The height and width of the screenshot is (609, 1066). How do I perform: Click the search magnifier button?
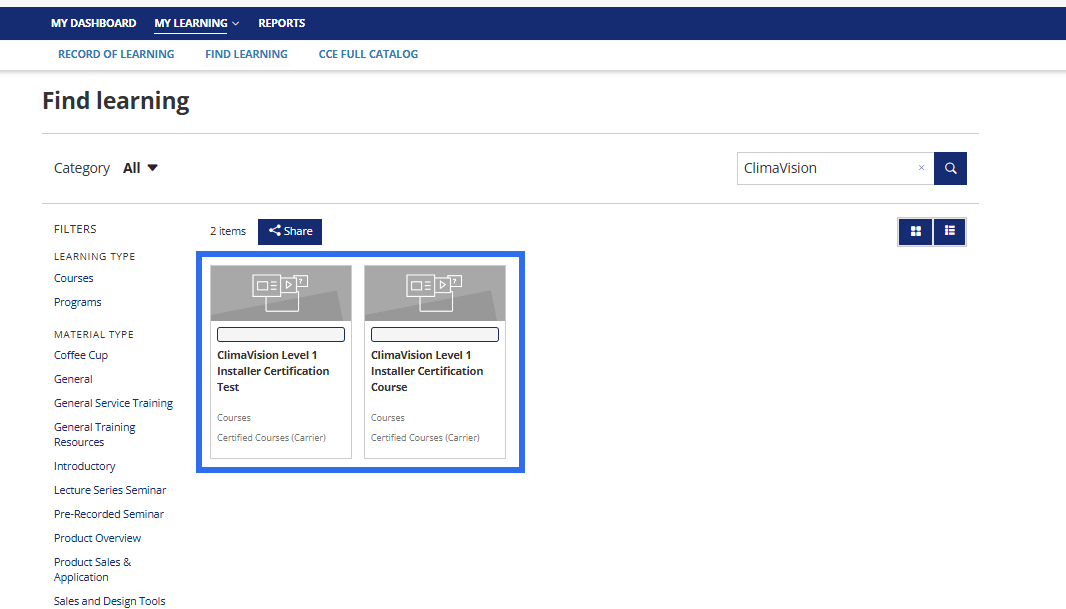[950, 169]
